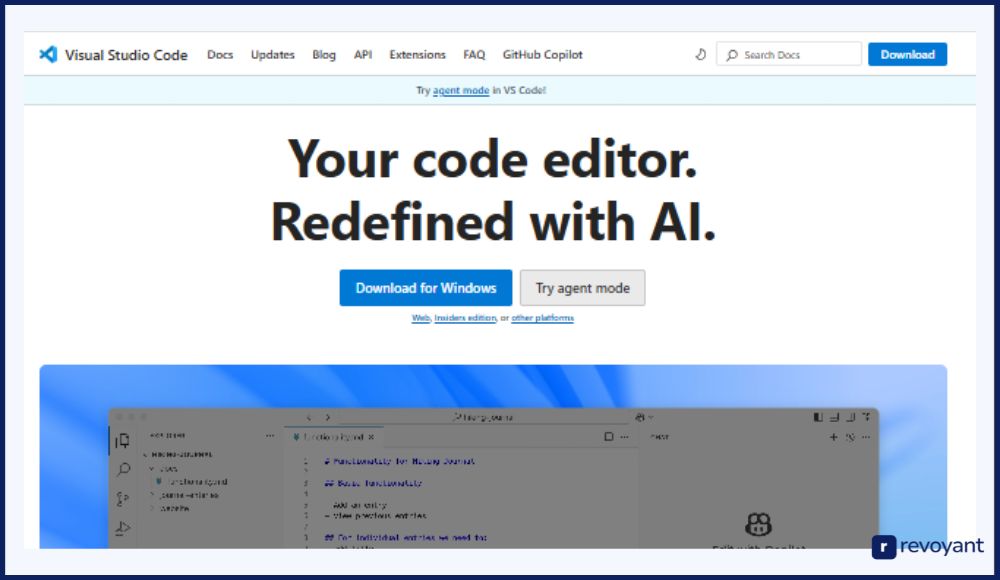This screenshot has height=580, width=1000.
Task: Click the customize layout icon in the preview
Action: pyautogui.click(x=866, y=417)
